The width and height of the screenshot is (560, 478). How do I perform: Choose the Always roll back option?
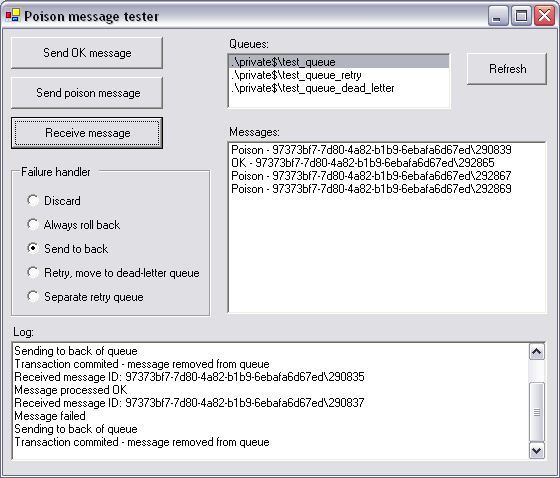pos(74,225)
